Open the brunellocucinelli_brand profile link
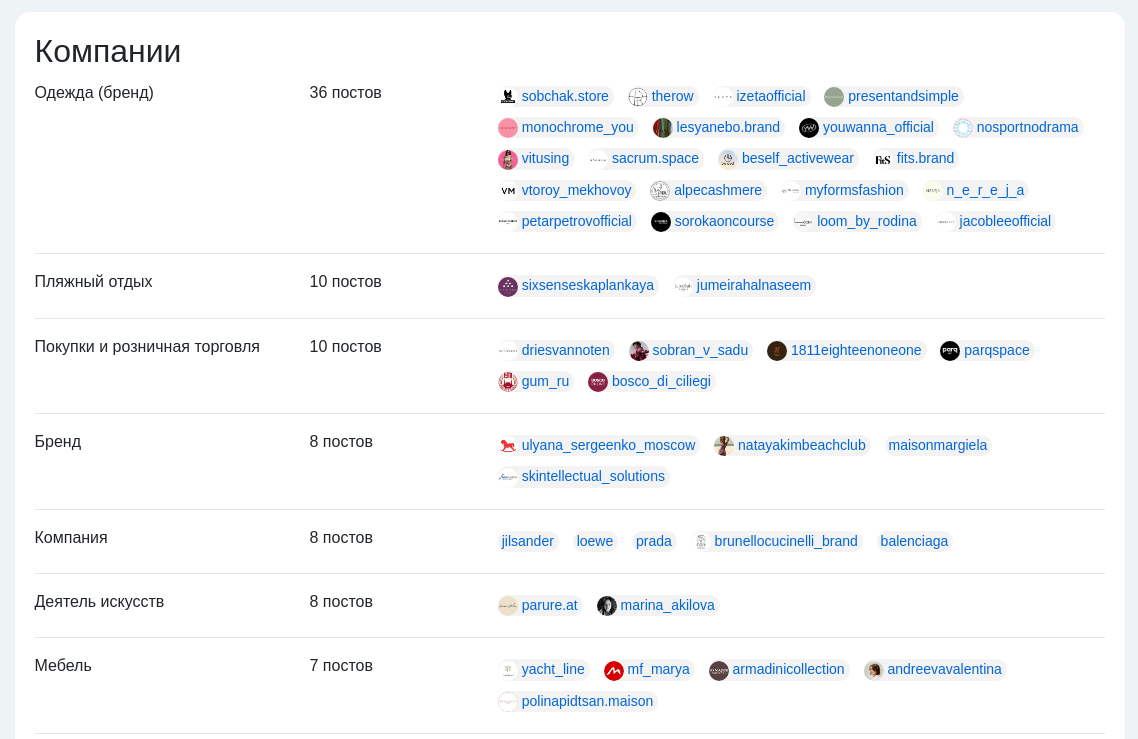 [x=786, y=541]
